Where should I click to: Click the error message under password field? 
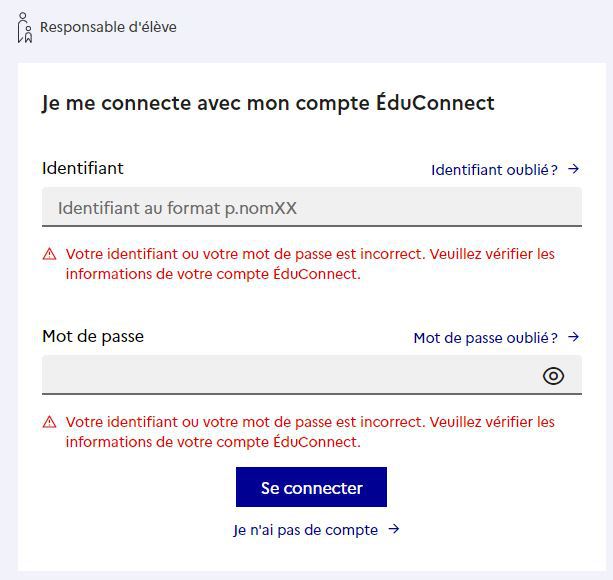point(310,432)
